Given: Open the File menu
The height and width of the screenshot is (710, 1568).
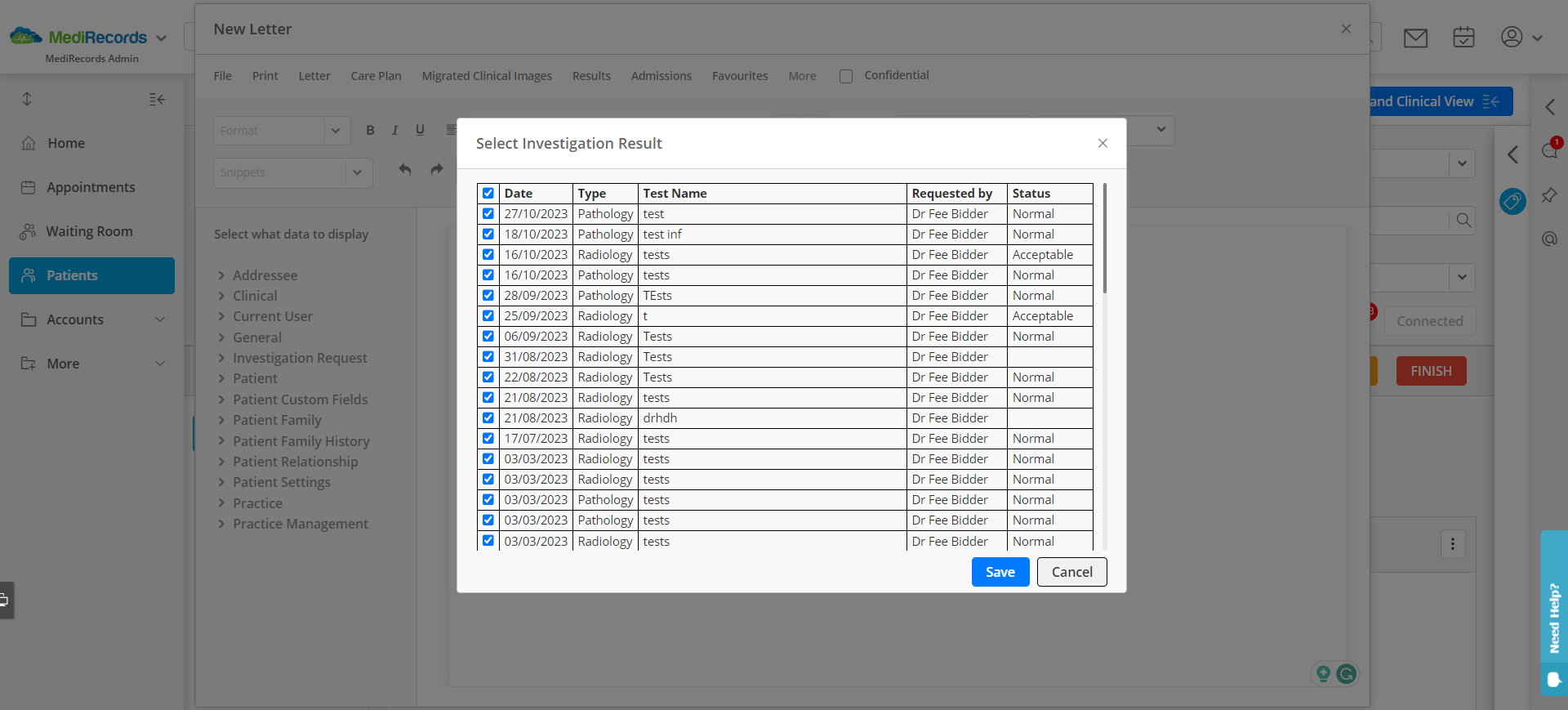Looking at the screenshot, I should [223, 76].
